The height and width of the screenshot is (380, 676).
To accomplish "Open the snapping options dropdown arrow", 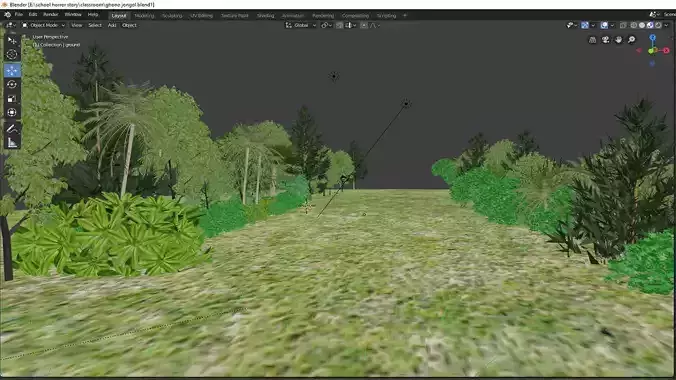I will click(351, 25).
